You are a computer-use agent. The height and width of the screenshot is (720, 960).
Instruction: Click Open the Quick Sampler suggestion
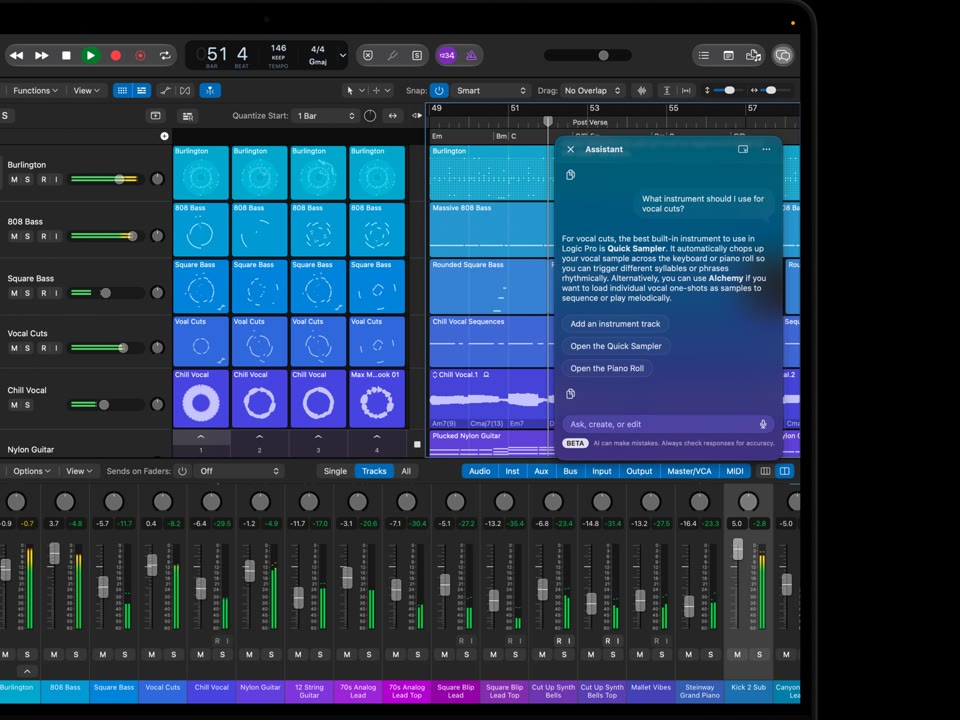(x=616, y=346)
